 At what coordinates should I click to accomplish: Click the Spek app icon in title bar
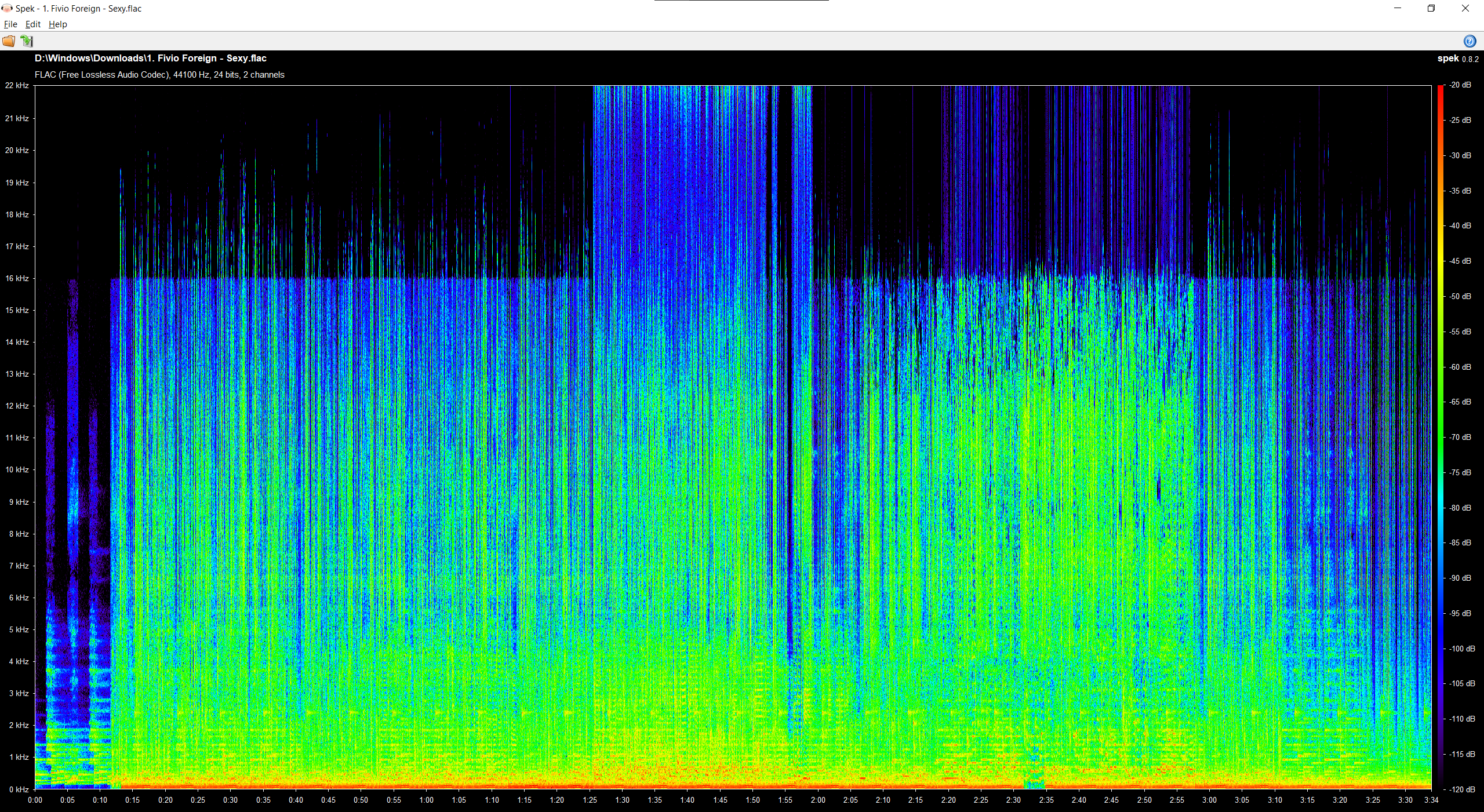7,8
